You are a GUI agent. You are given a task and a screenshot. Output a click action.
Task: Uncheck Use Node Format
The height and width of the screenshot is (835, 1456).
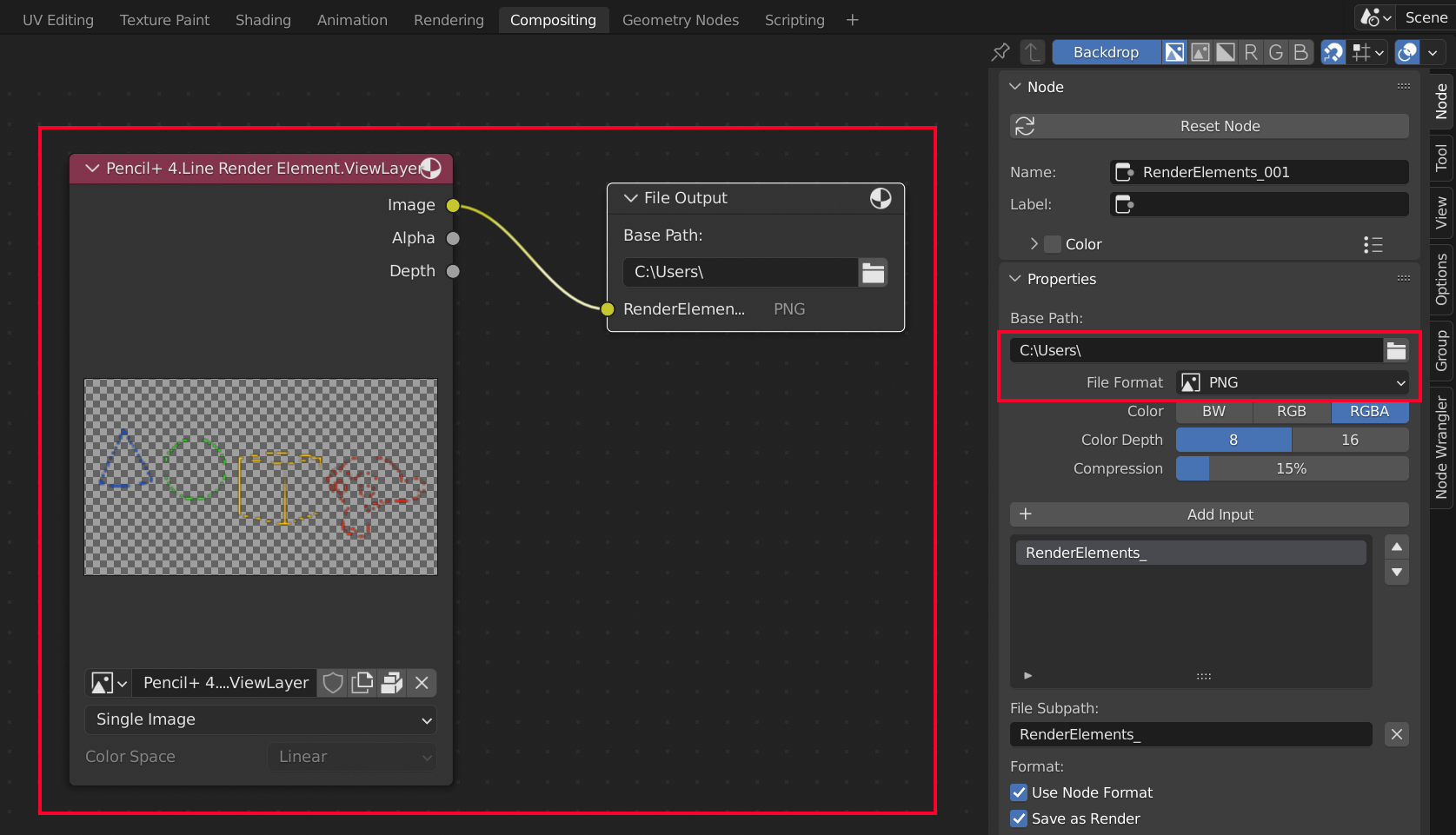(x=1019, y=792)
